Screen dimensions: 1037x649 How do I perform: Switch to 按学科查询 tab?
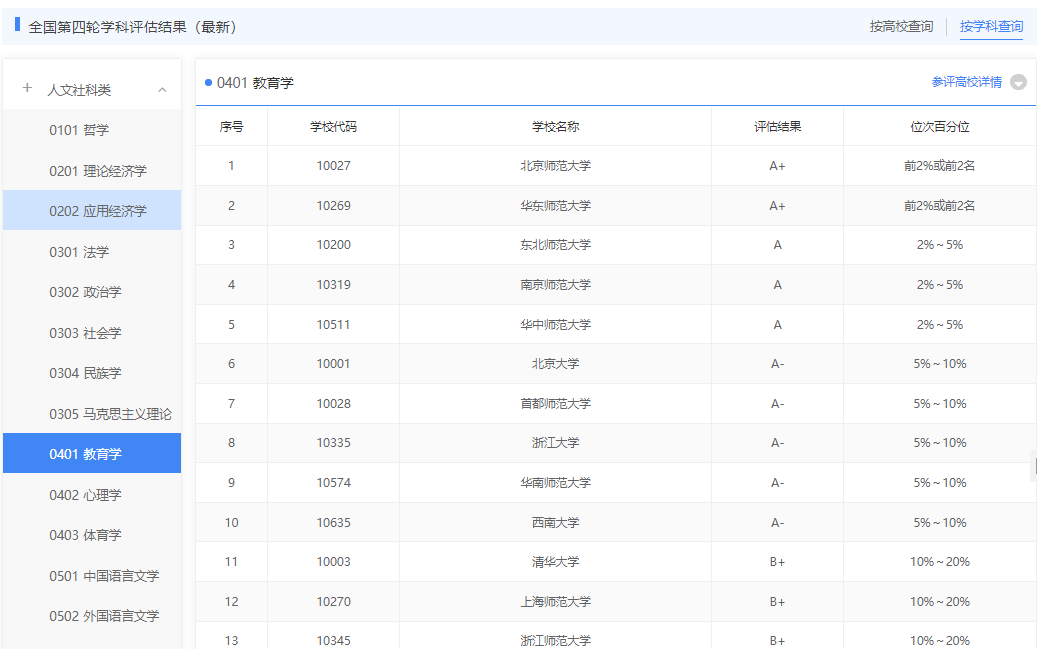(991, 26)
